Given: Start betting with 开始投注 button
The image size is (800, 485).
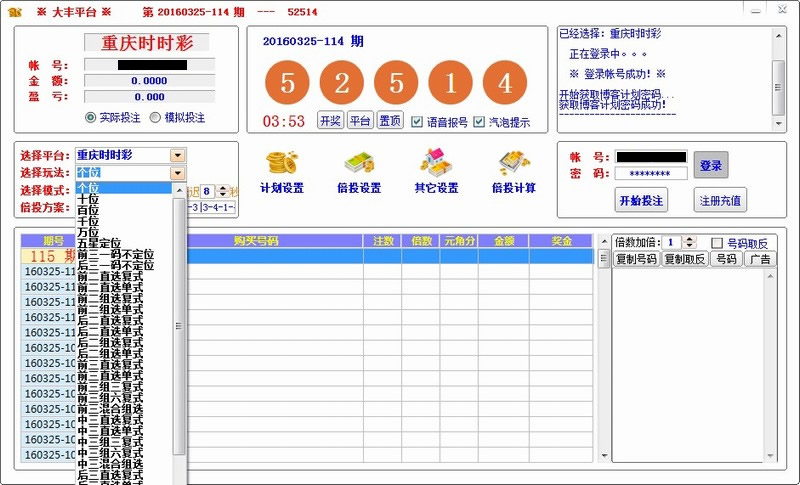Looking at the screenshot, I should [x=641, y=200].
